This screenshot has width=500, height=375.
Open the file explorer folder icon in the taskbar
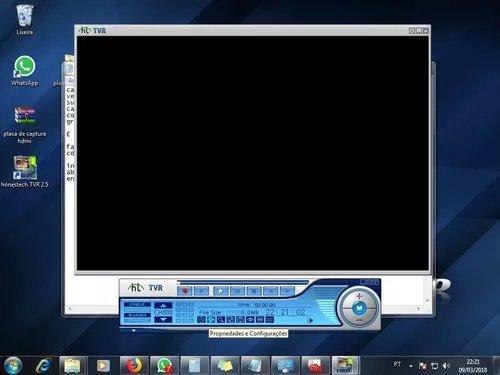click(73, 366)
